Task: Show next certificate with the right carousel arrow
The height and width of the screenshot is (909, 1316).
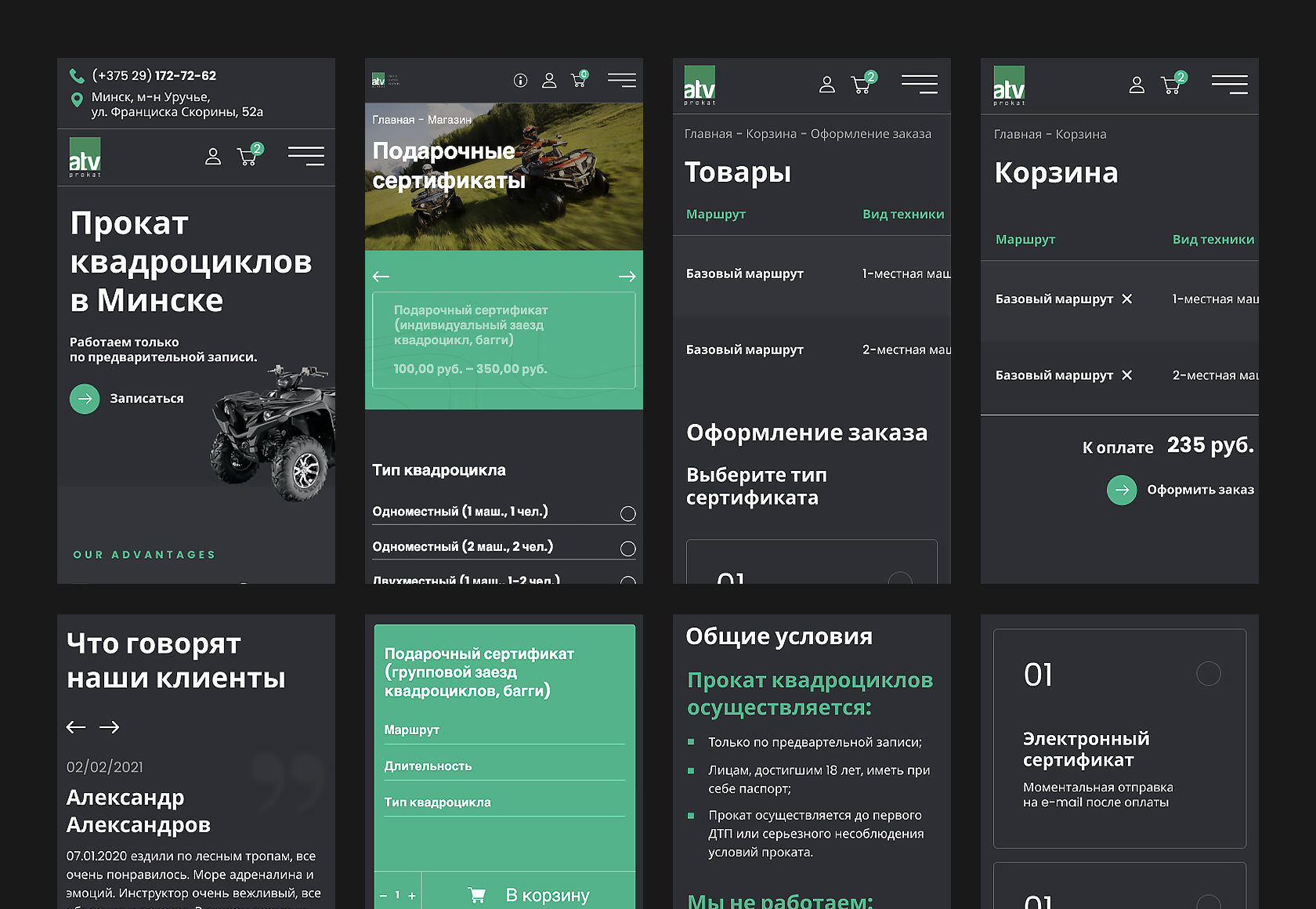Action: pos(627,277)
